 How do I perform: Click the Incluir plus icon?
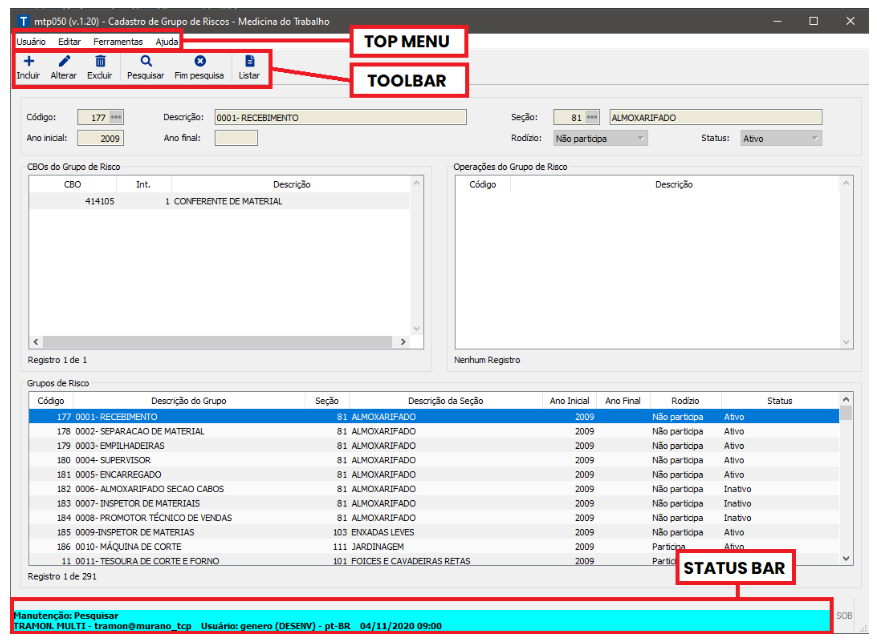click(x=28, y=62)
